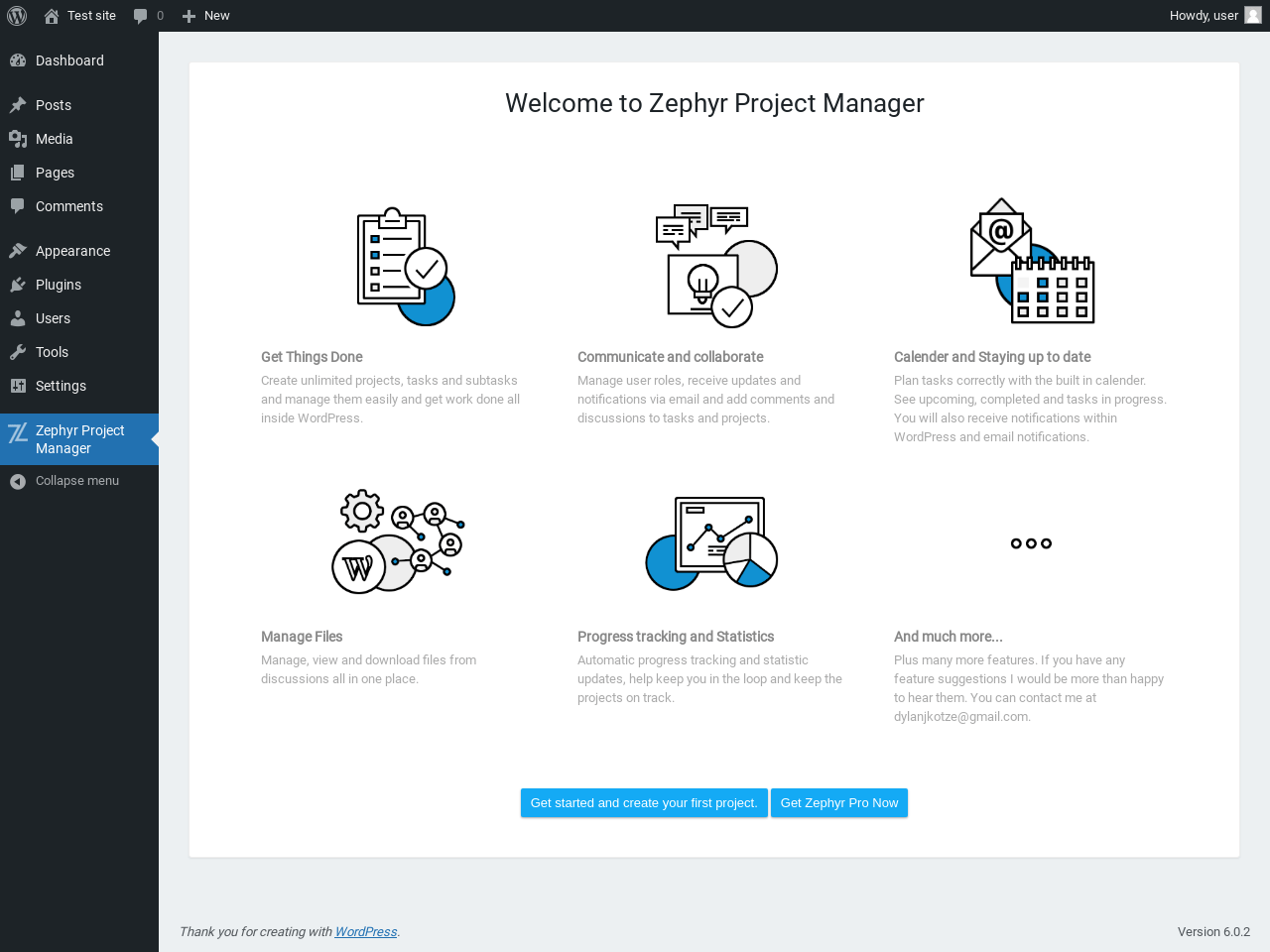This screenshot has height=952, width=1270.
Task: Click the Plugins plug icon
Action: pyautogui.click(x=18, y=285)
